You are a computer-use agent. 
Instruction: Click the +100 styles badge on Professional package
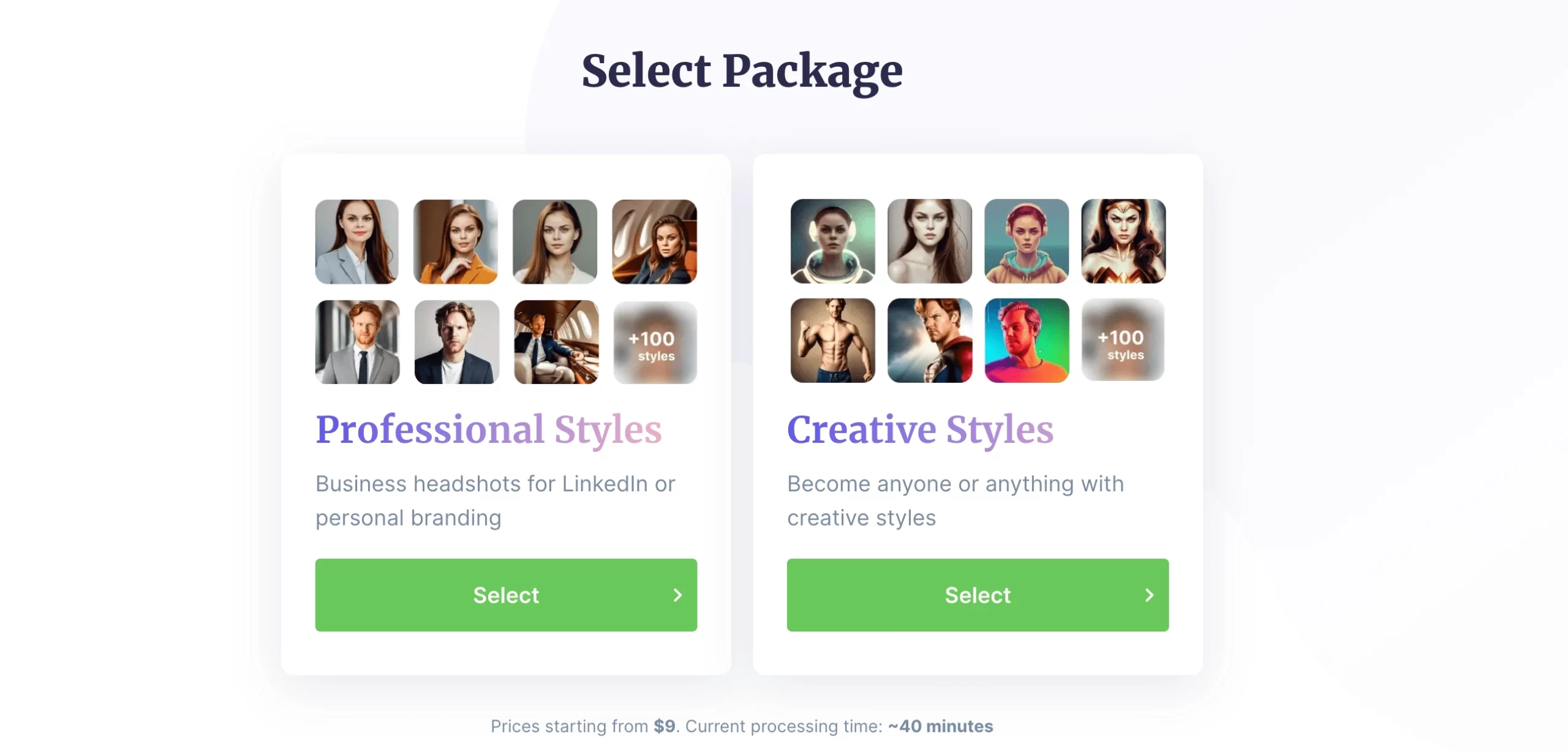[x=652, y=342]
